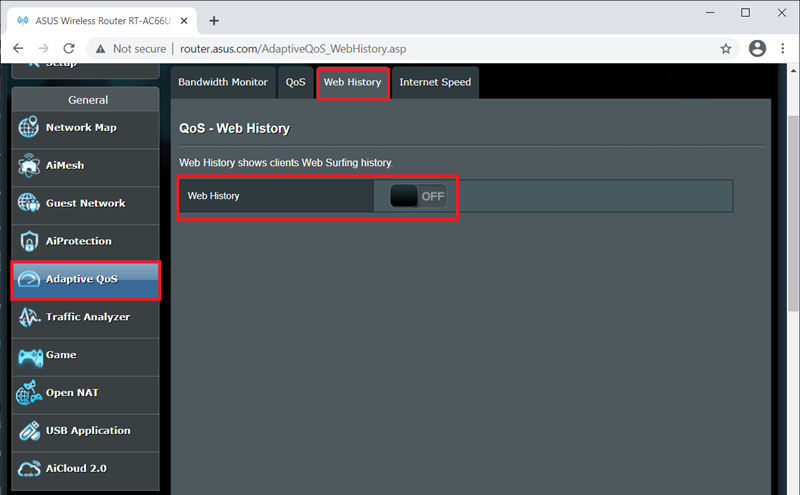Click the Web History tab
Image resolution: width=800 pixels, height=495 pixels.
coord(352,82)
